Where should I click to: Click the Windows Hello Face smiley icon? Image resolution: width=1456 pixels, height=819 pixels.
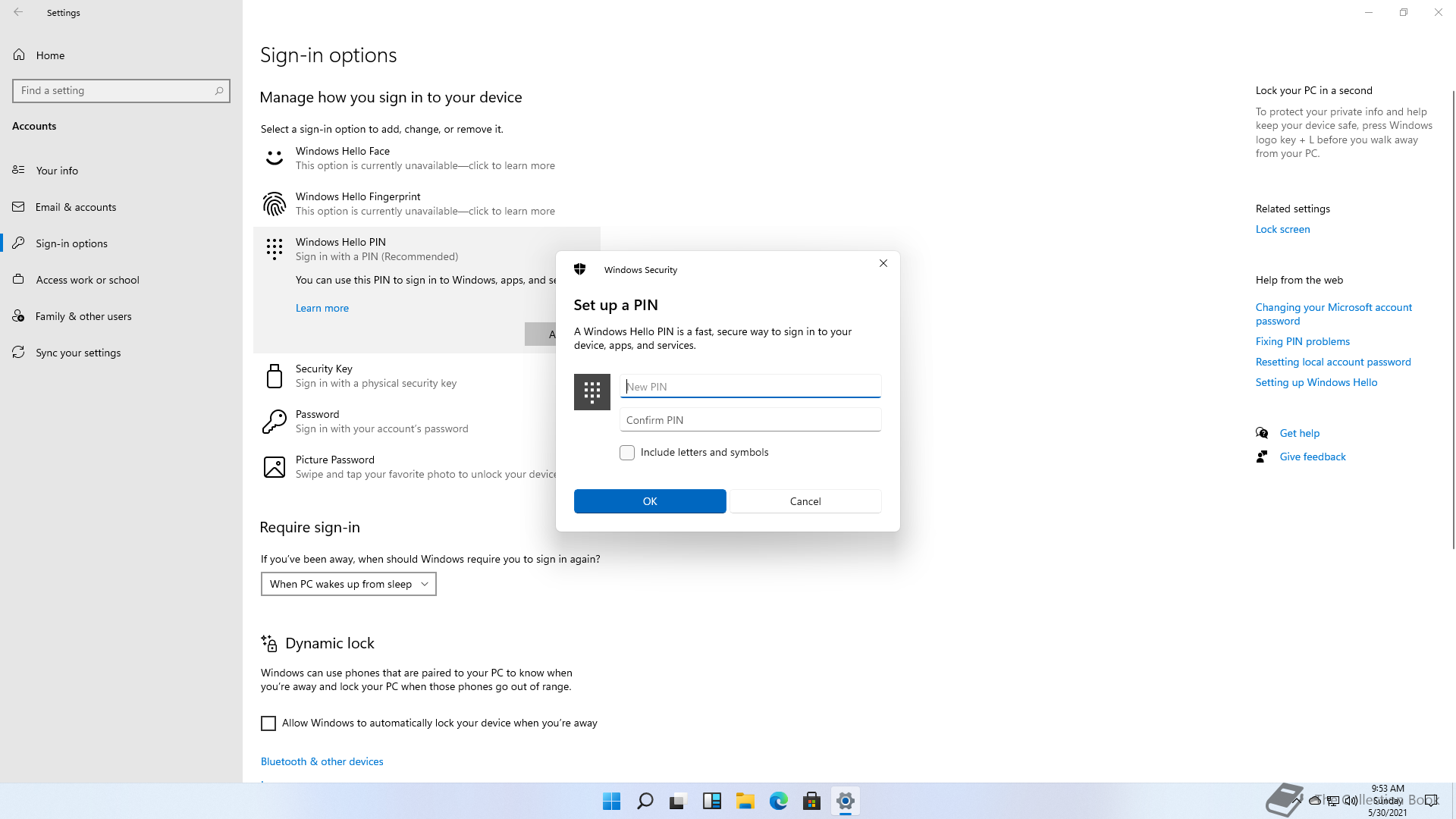tap(275, 158)
